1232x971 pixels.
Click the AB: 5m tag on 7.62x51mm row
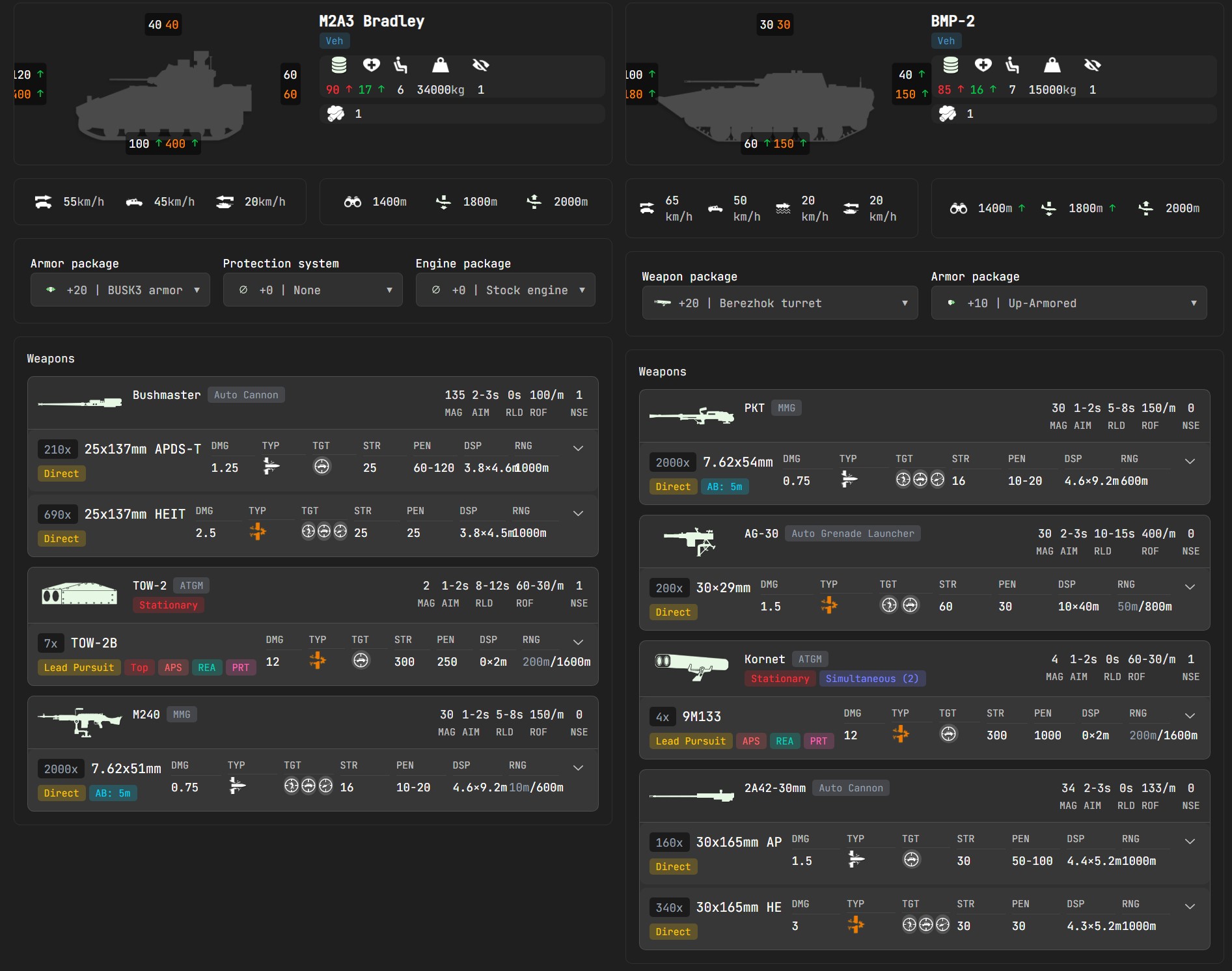click(x=113, y=793)
